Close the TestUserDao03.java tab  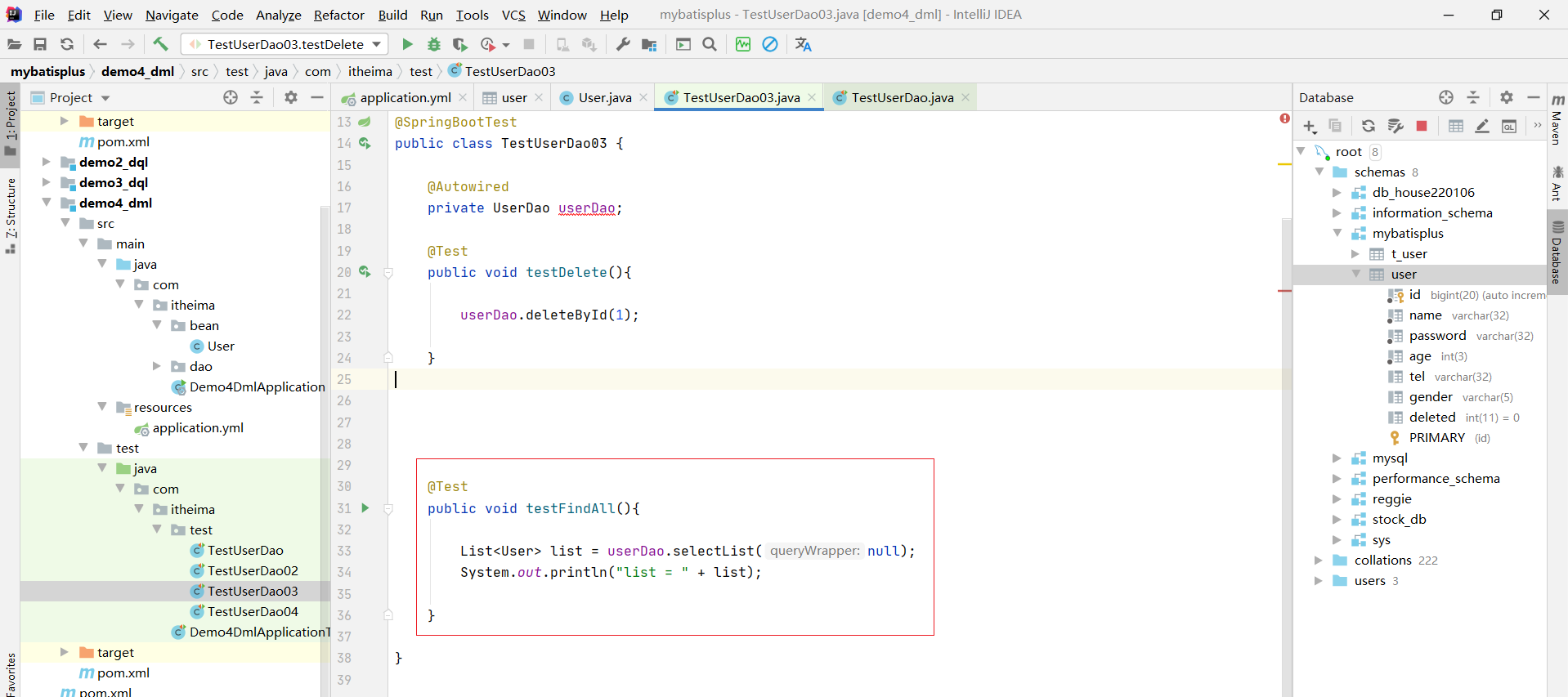click(812, 97)
